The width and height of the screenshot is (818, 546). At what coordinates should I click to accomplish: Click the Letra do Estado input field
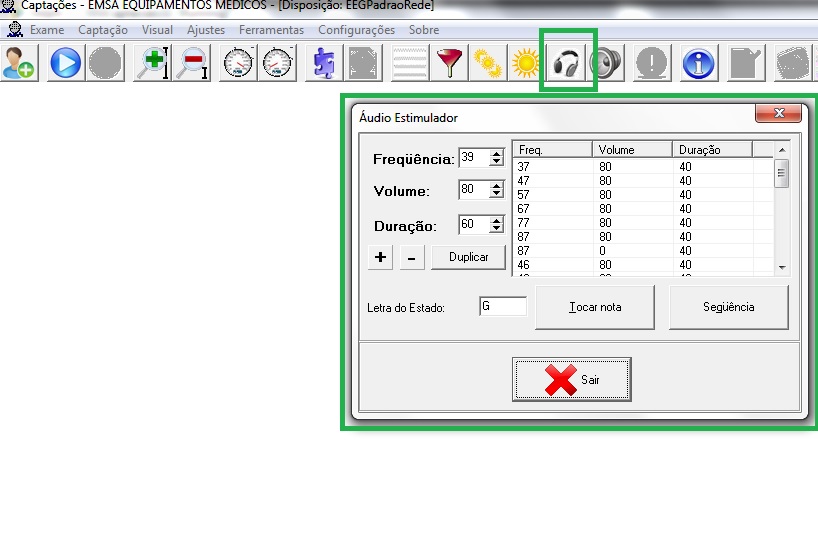(502, 306)
